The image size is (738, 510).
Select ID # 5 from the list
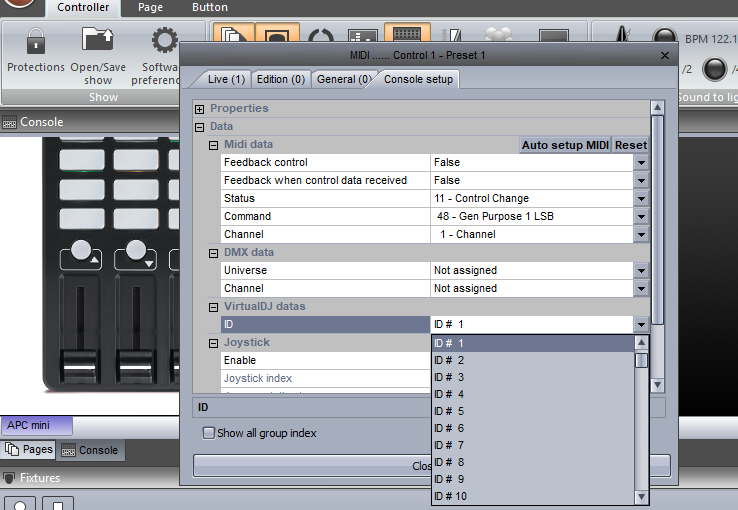[x=449, y=411]
